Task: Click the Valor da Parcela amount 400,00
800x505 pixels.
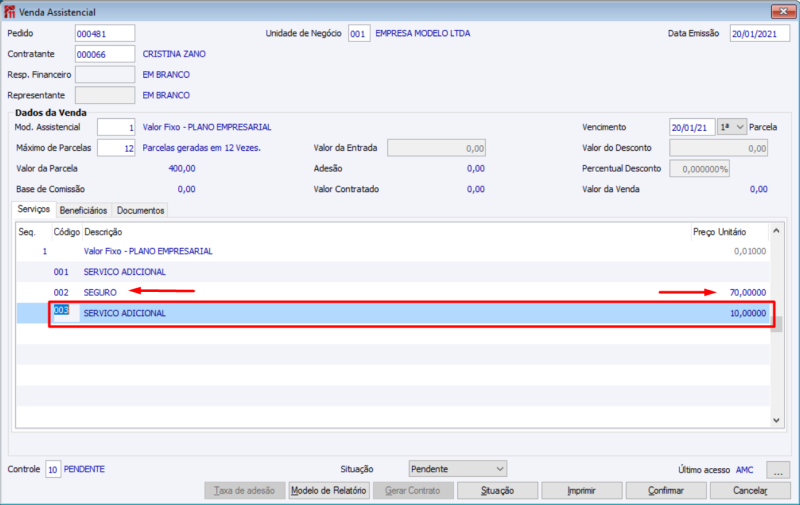Action: 182,168
